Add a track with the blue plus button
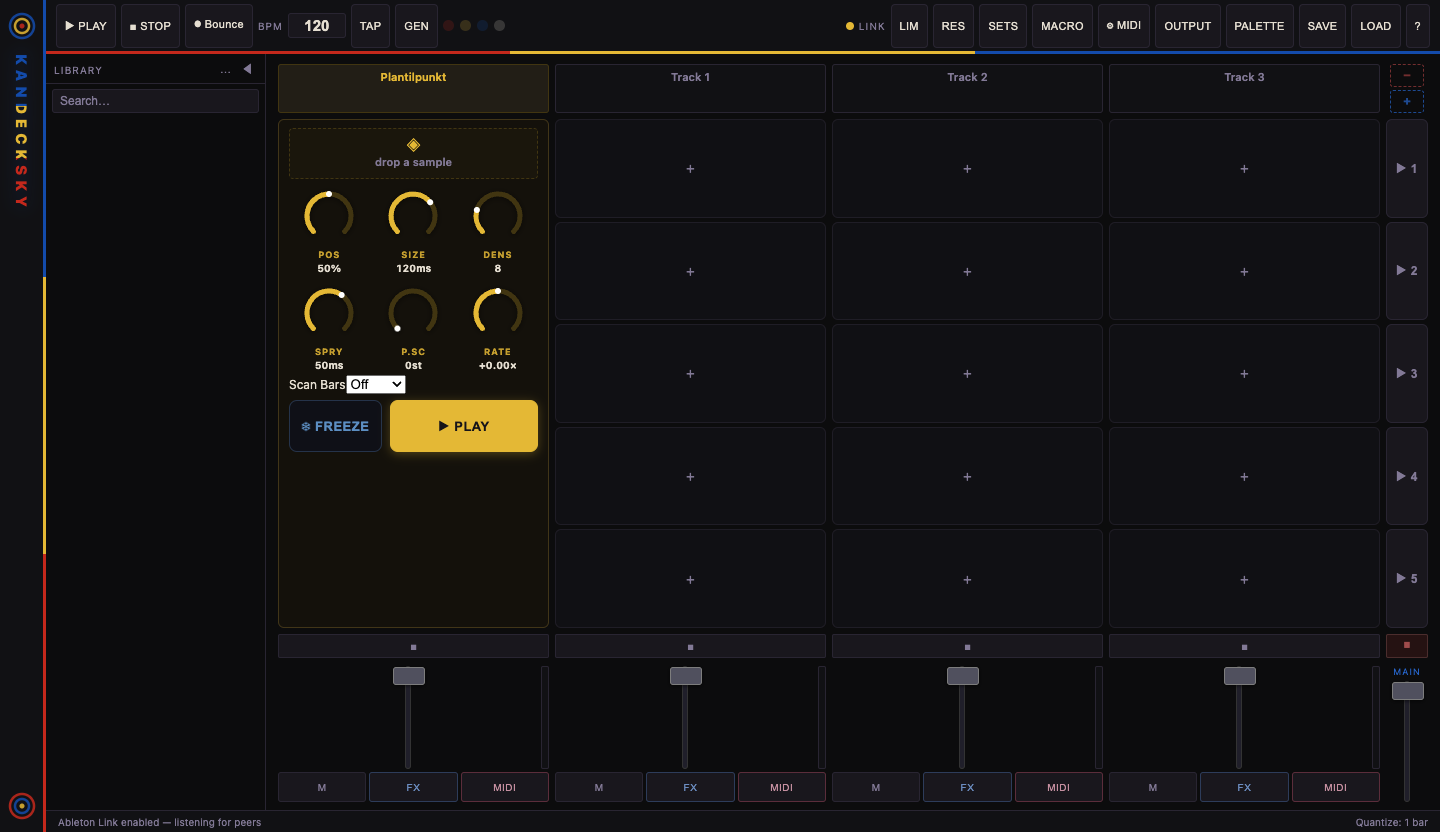Viewport: 1440px width, 832px height. point(1407,101)
